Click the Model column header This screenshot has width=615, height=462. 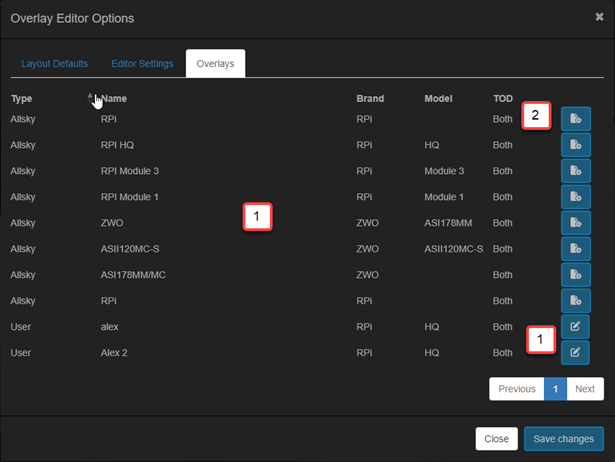click(438, 99)
